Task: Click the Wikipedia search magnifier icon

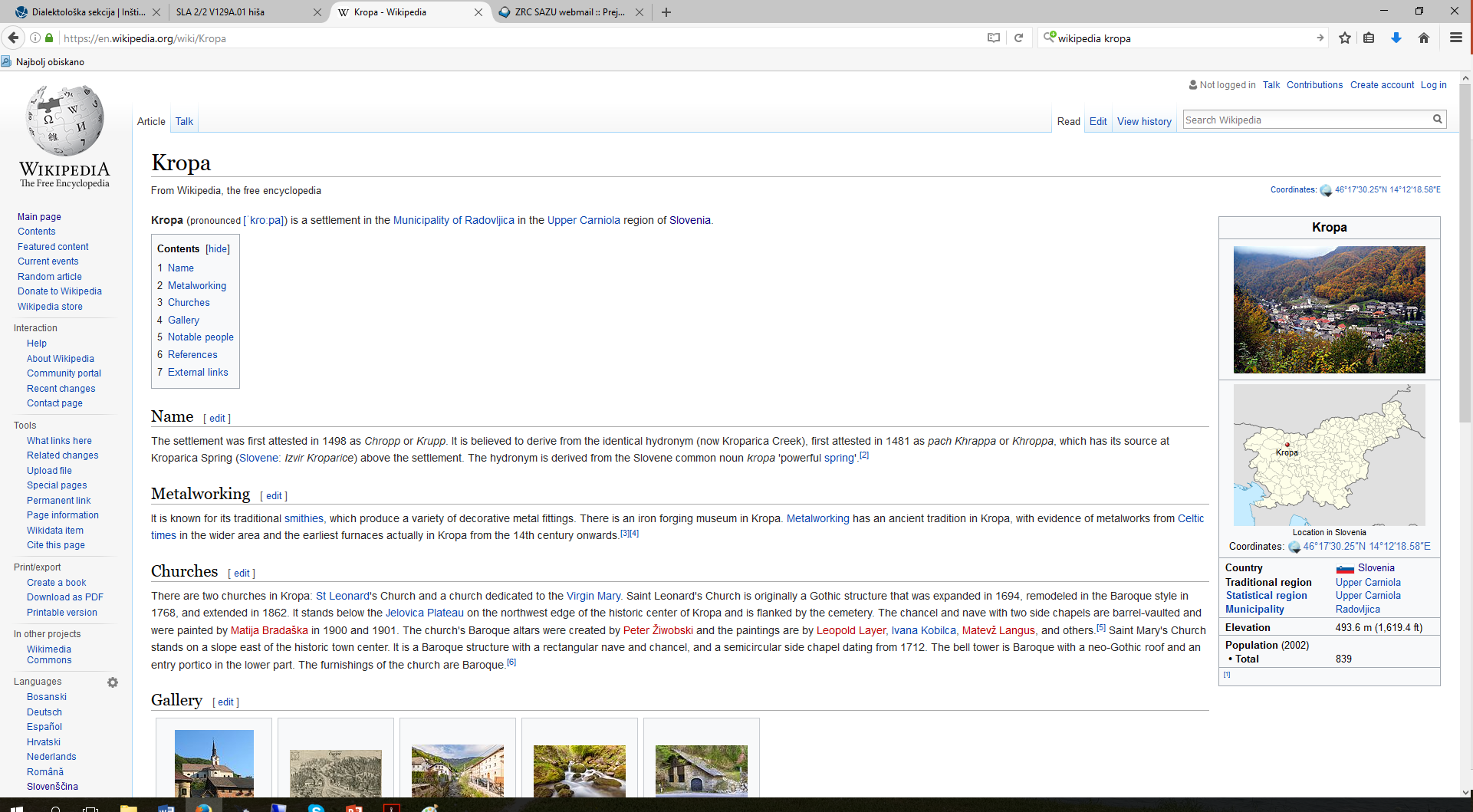Action: point(1438,119)
